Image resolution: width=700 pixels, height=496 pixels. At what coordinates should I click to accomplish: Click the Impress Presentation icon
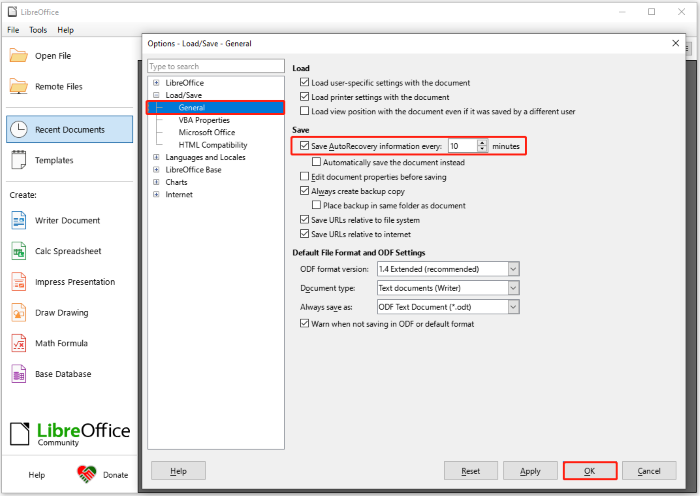point(19,282)
